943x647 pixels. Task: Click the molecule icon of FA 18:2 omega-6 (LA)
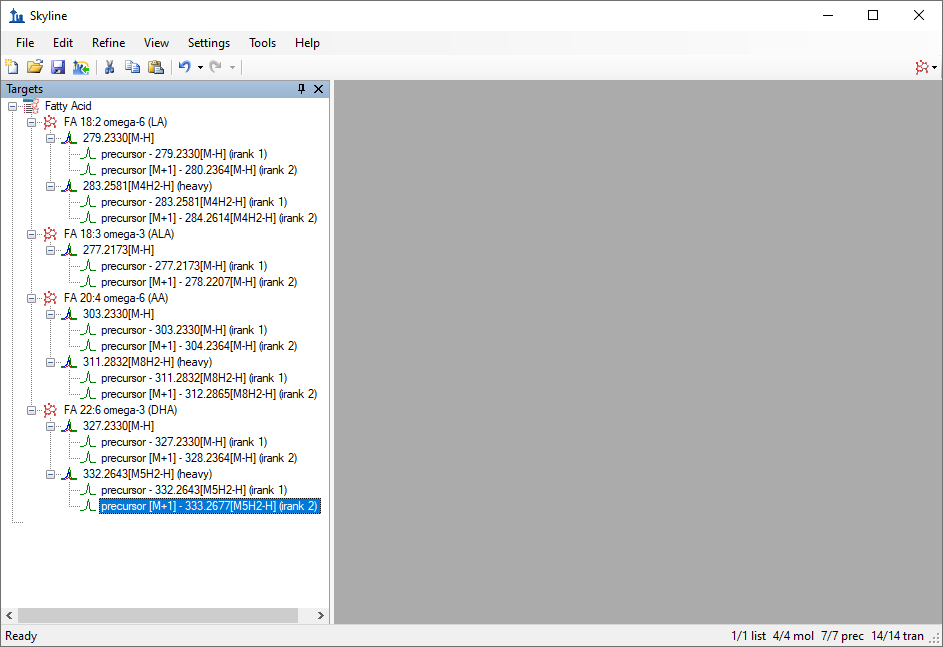pos(51,123)
